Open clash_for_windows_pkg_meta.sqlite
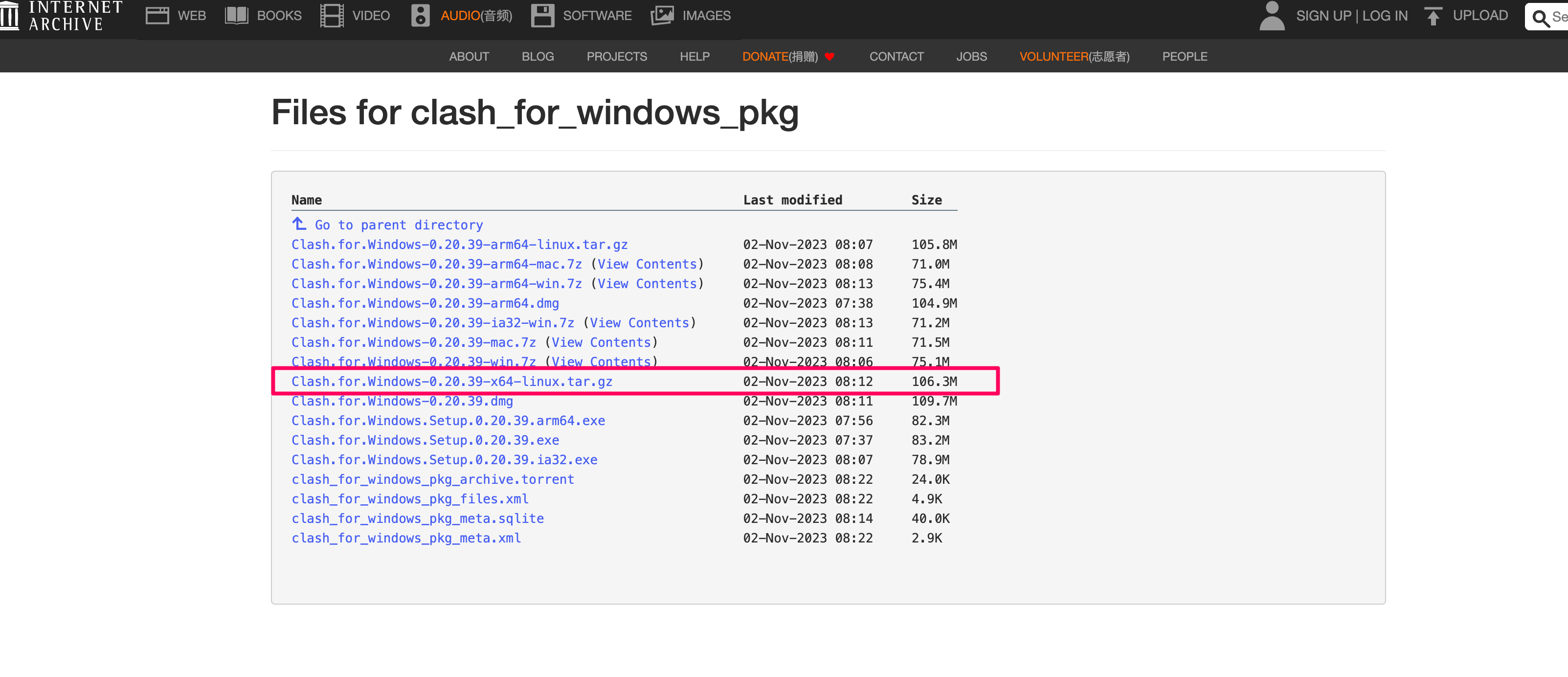Viewport: 1568px width, 677px height. click(x=418, y=518)
